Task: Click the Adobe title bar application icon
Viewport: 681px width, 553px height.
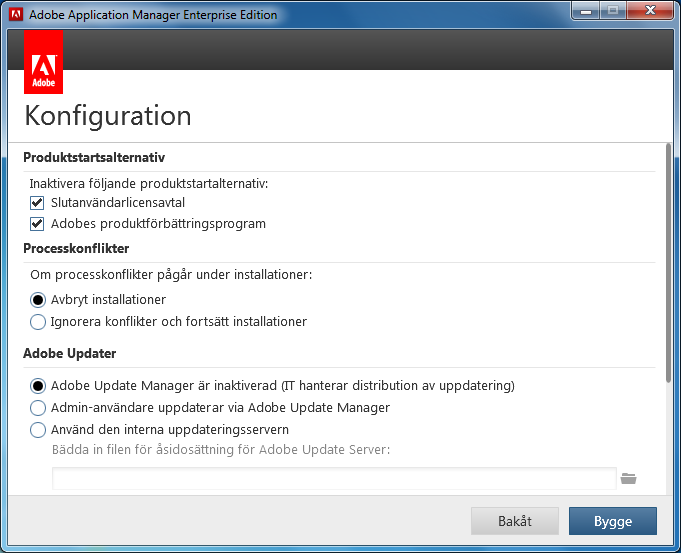Action: [x=16, y=14]
